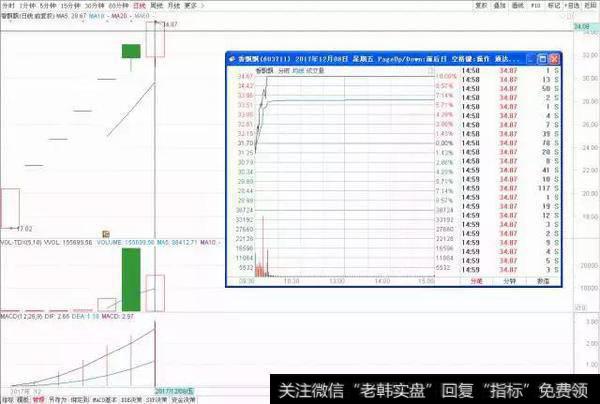Click the latest candlestick labeled 34.87
Screen dimensions: 600x404
[x=155, y=39]
